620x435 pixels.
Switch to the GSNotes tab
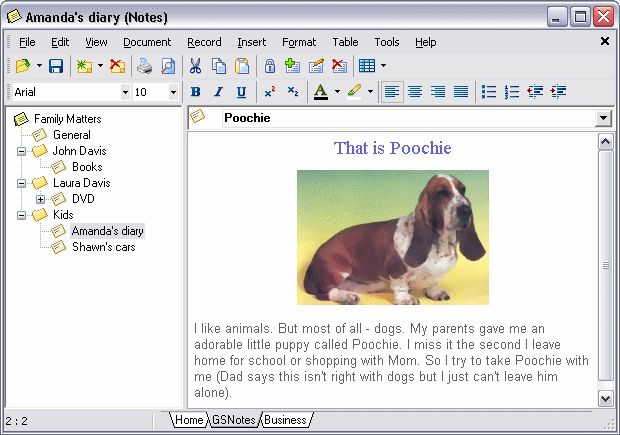(234, 420)
